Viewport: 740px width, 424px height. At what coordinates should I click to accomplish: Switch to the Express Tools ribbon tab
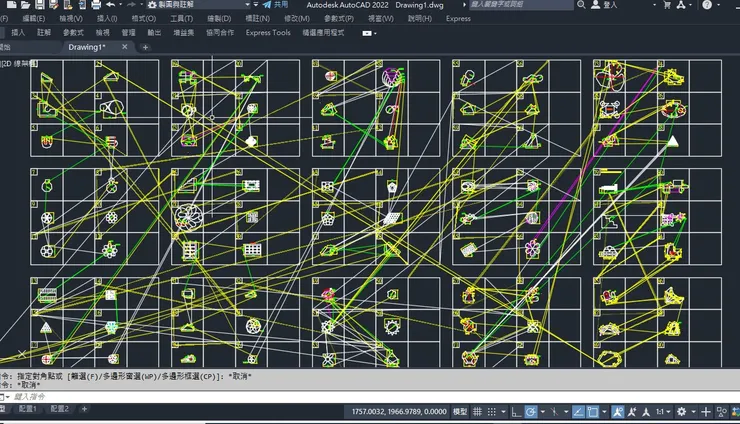[x=268, y=33]
